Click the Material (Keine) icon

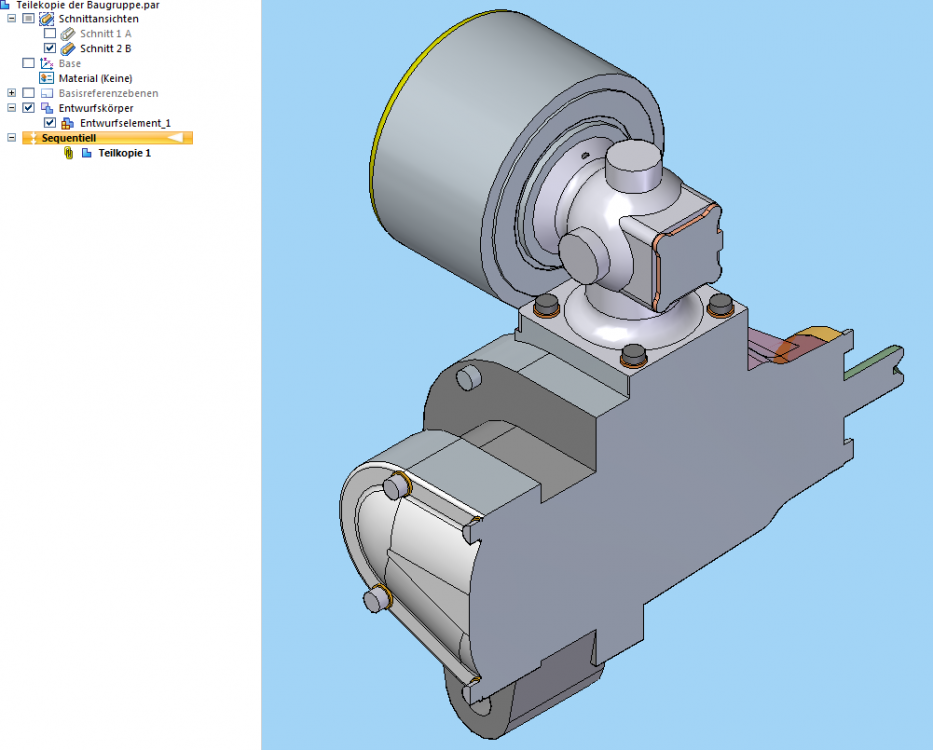coord(46,78)
